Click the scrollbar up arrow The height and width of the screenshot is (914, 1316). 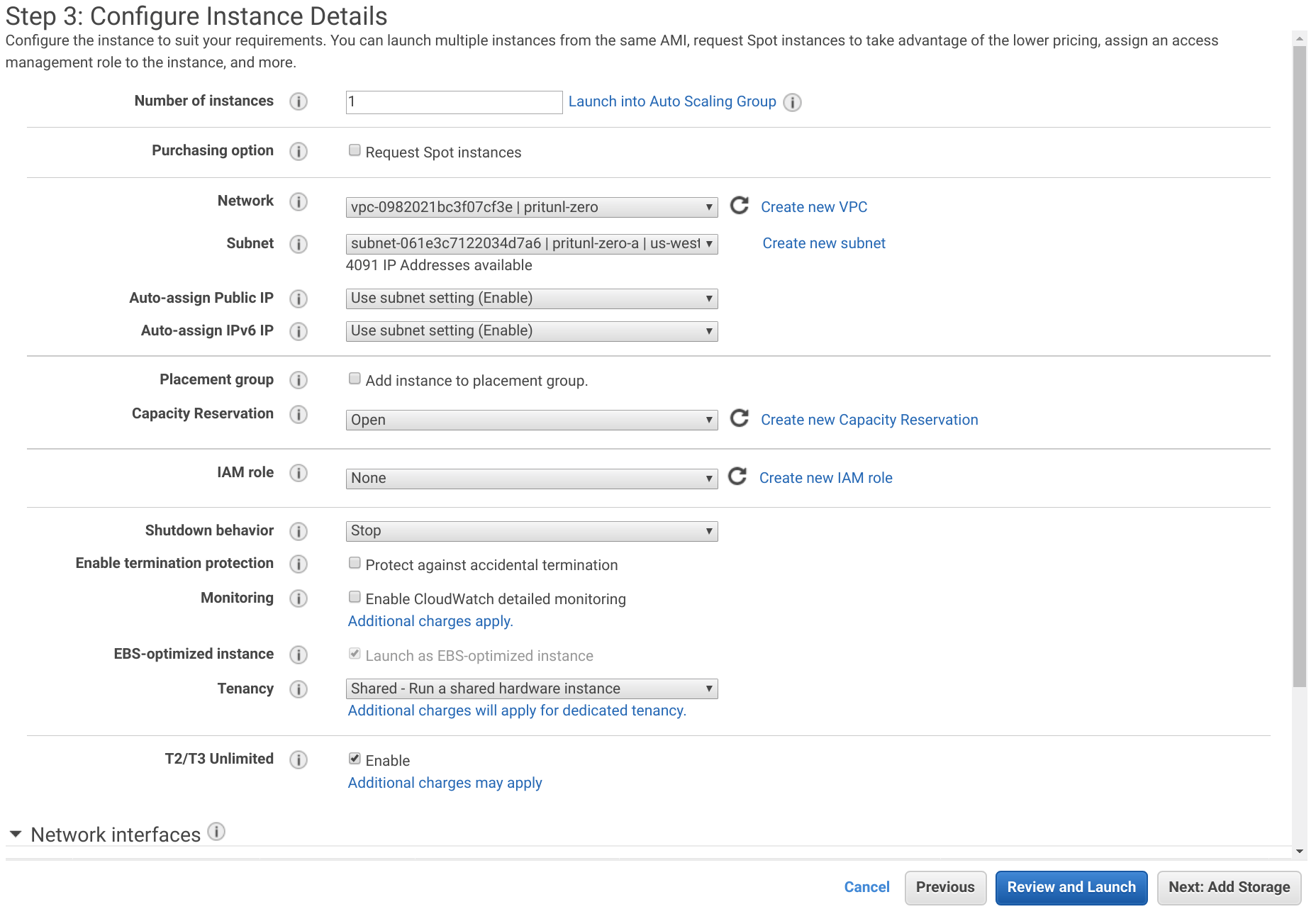pos(1300,38)
